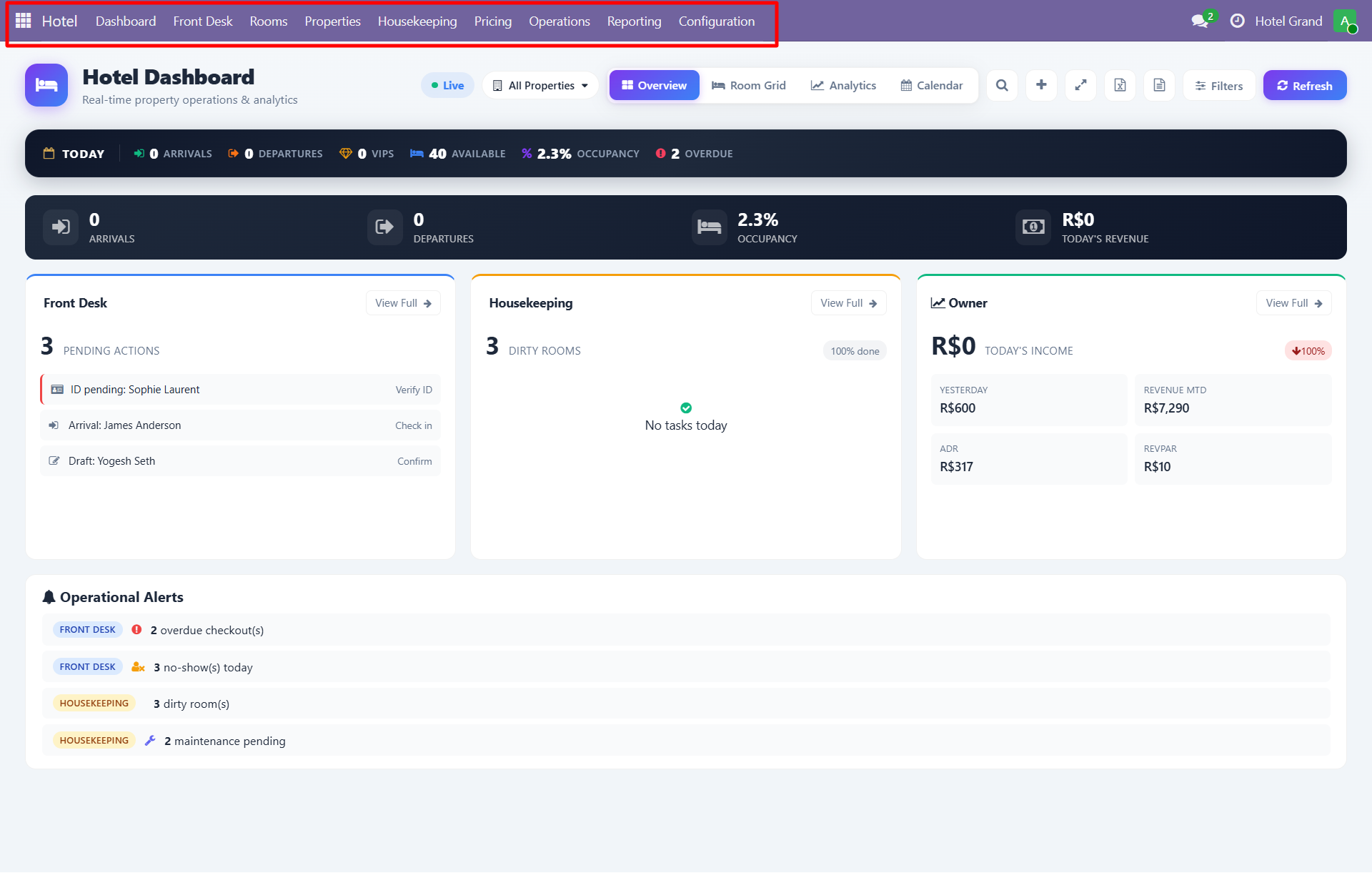Open the Filters panel
The width and height of the screenshot is (1372, 873).
tap(1219, 86)
